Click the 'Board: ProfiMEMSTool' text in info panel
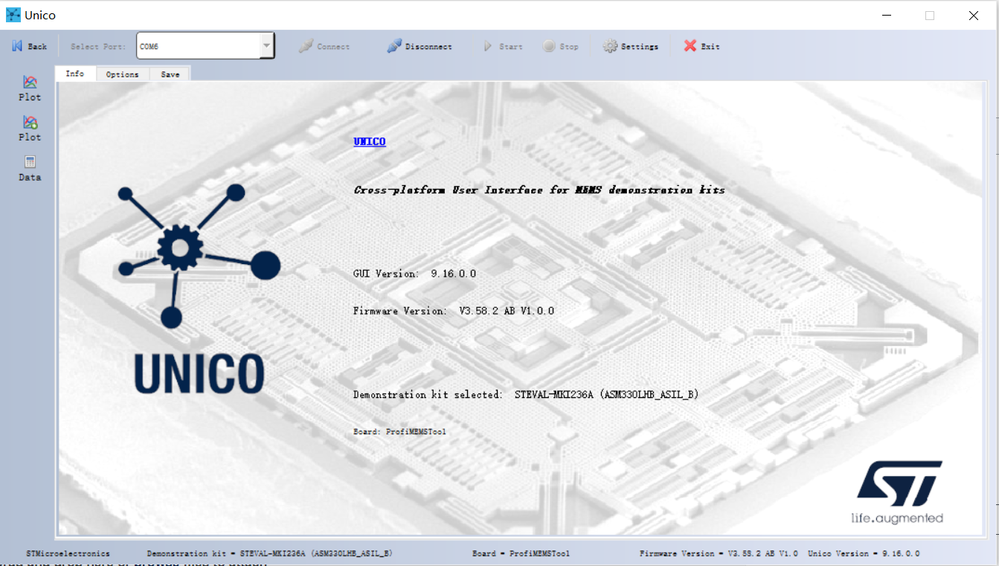The width and height of the screenshot is (999, 566). pos(399,432)
